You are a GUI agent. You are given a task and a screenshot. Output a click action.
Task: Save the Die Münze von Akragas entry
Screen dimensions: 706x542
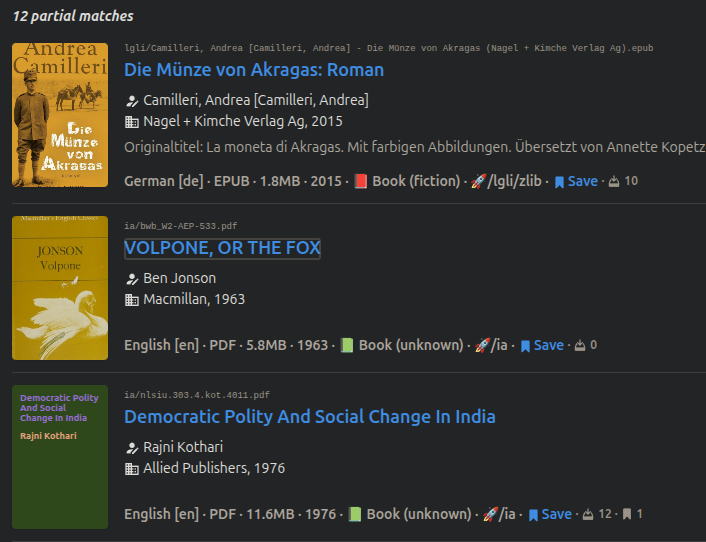point(576,181)
